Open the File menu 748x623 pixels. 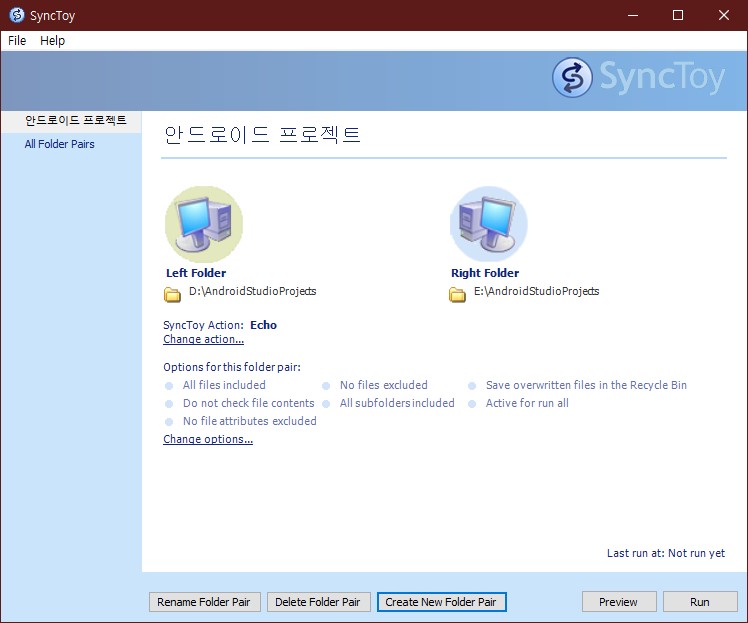17,41
